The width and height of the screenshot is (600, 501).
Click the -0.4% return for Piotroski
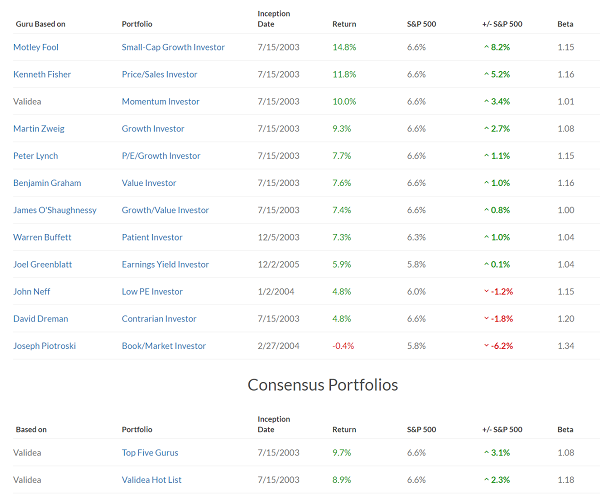point(343,346)
